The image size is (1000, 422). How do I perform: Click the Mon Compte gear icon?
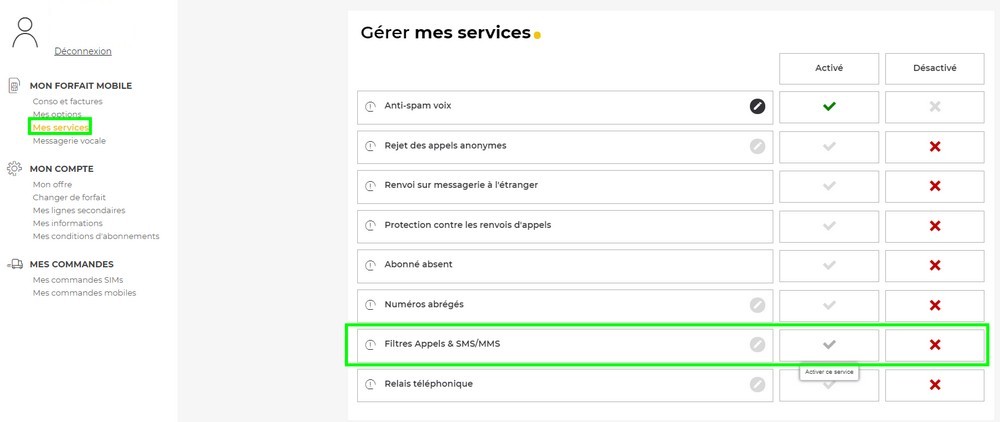pos(14,169)
